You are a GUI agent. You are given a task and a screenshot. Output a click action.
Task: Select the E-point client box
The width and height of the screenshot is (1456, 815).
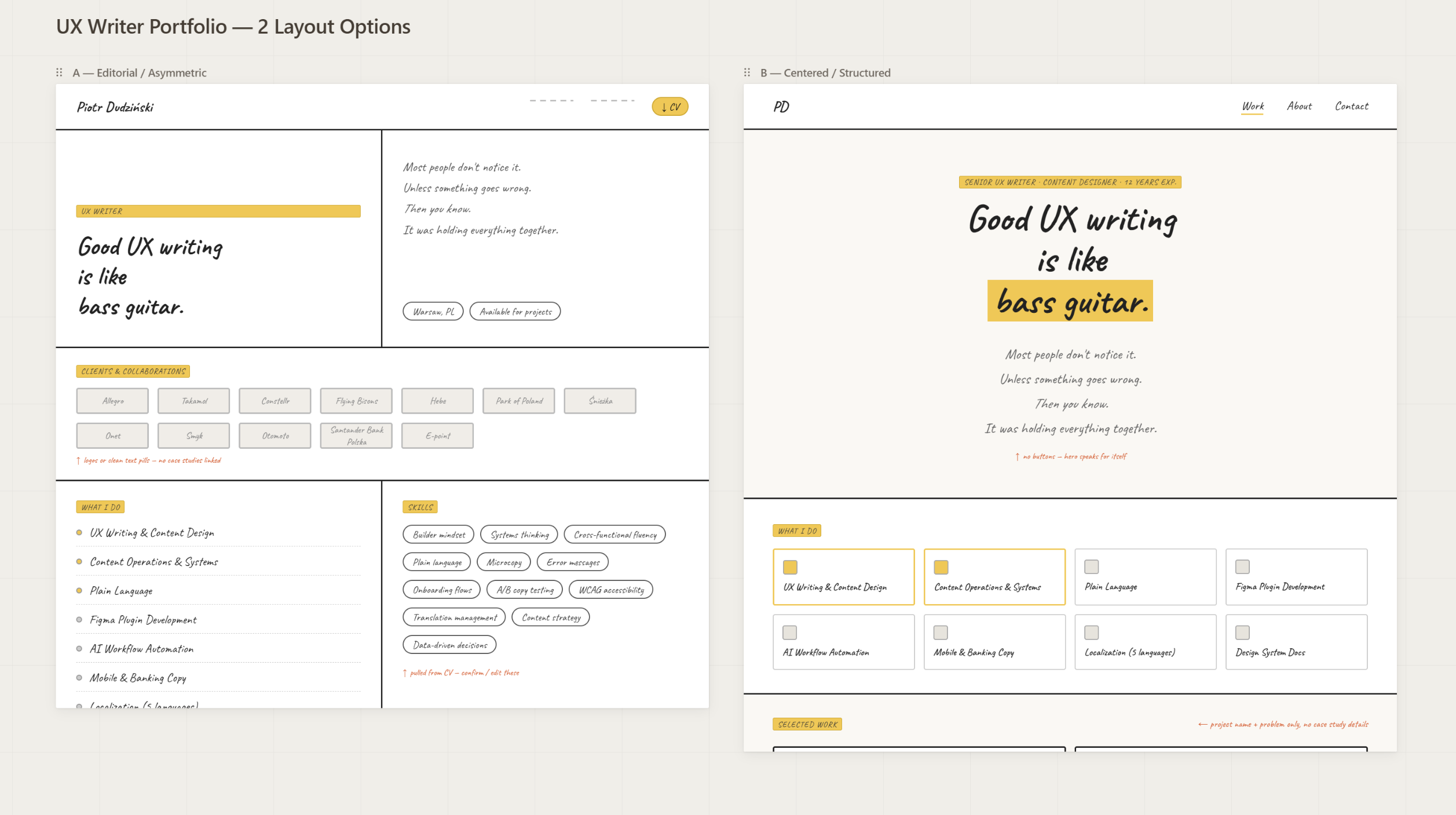(x=437, y=436)
